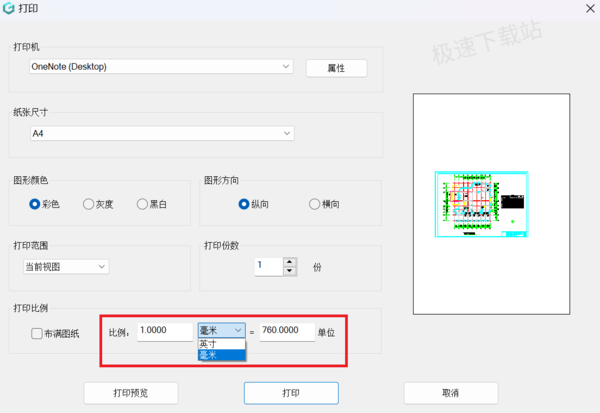Open the 当前视图 print range dropdown

coord(66,266)
